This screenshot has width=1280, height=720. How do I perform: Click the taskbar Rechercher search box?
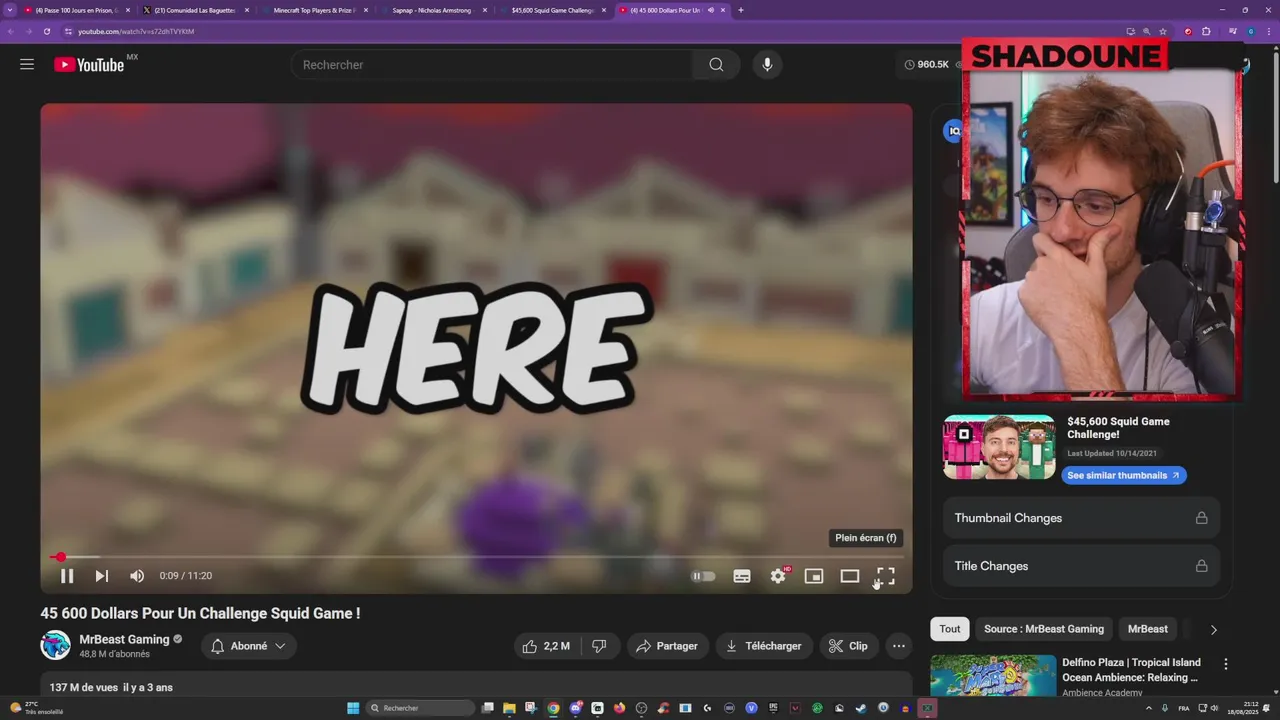(419, 708)
